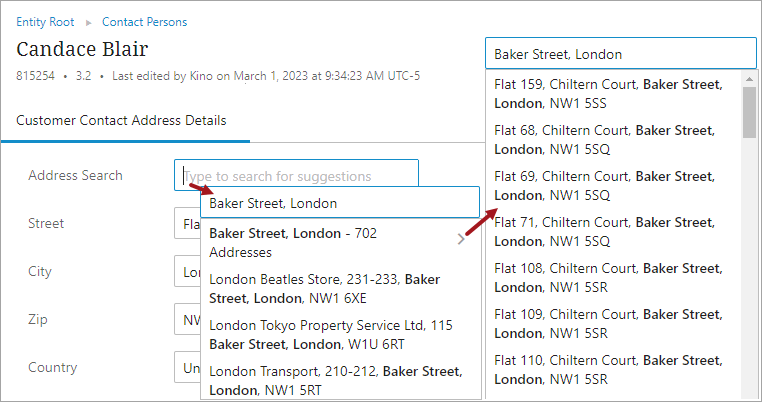This screenshot has height=402, width=762.
Task: Select Flat 110, Chiltern Court address
Action: pos(612,370)
